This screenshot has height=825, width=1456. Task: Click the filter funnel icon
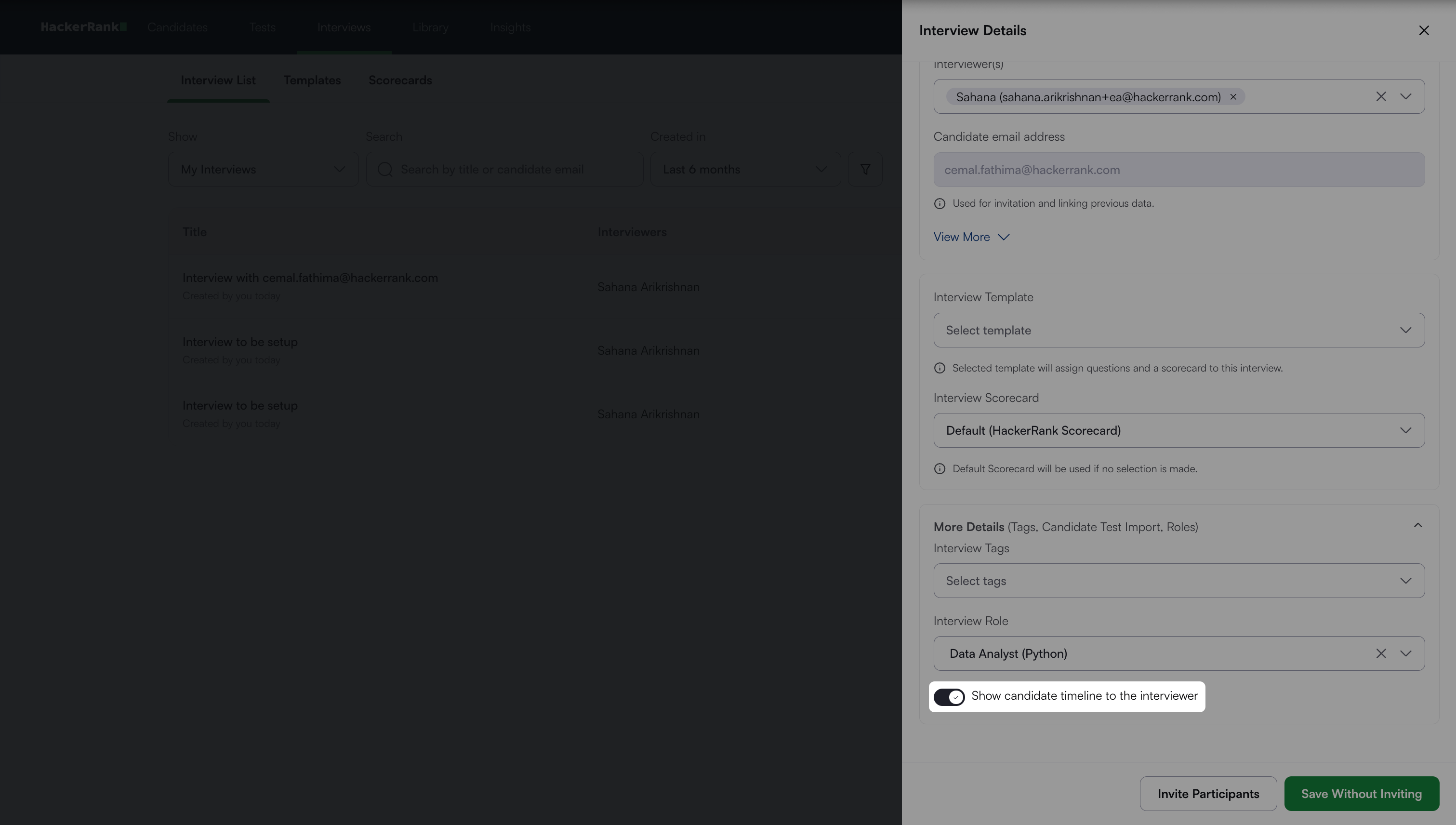pos(864,170)
